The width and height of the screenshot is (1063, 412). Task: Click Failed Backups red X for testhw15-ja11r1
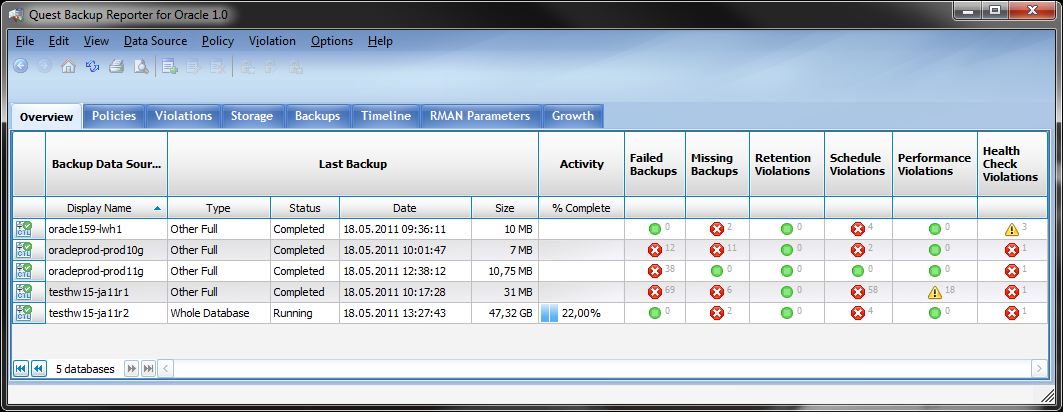[654, 292]
